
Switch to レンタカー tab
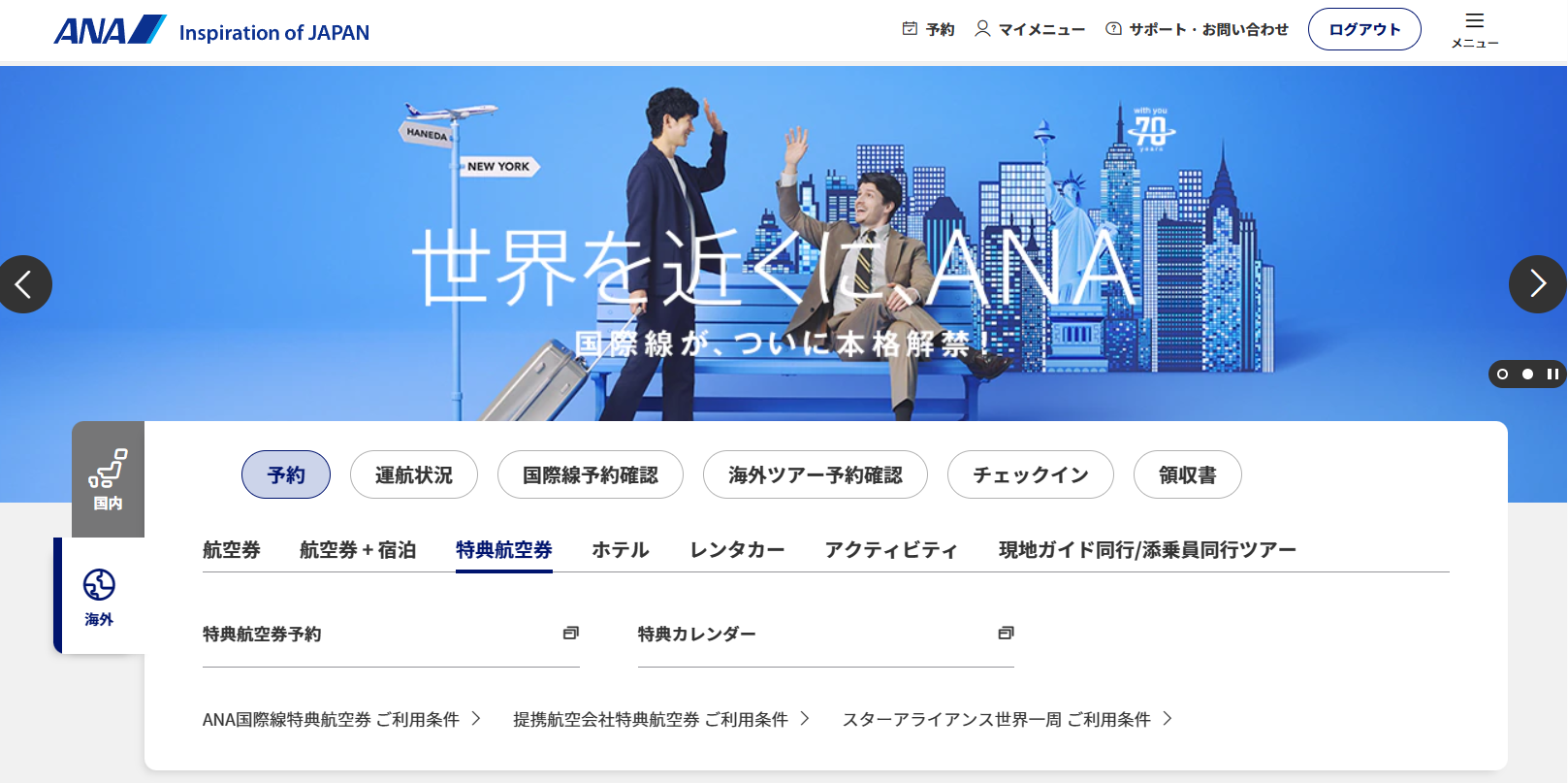point(737,550)
